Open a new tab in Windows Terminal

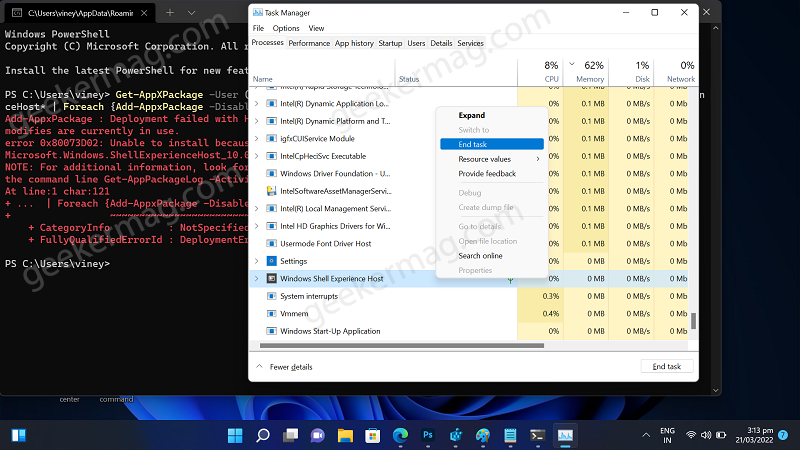tap(170, 13)
